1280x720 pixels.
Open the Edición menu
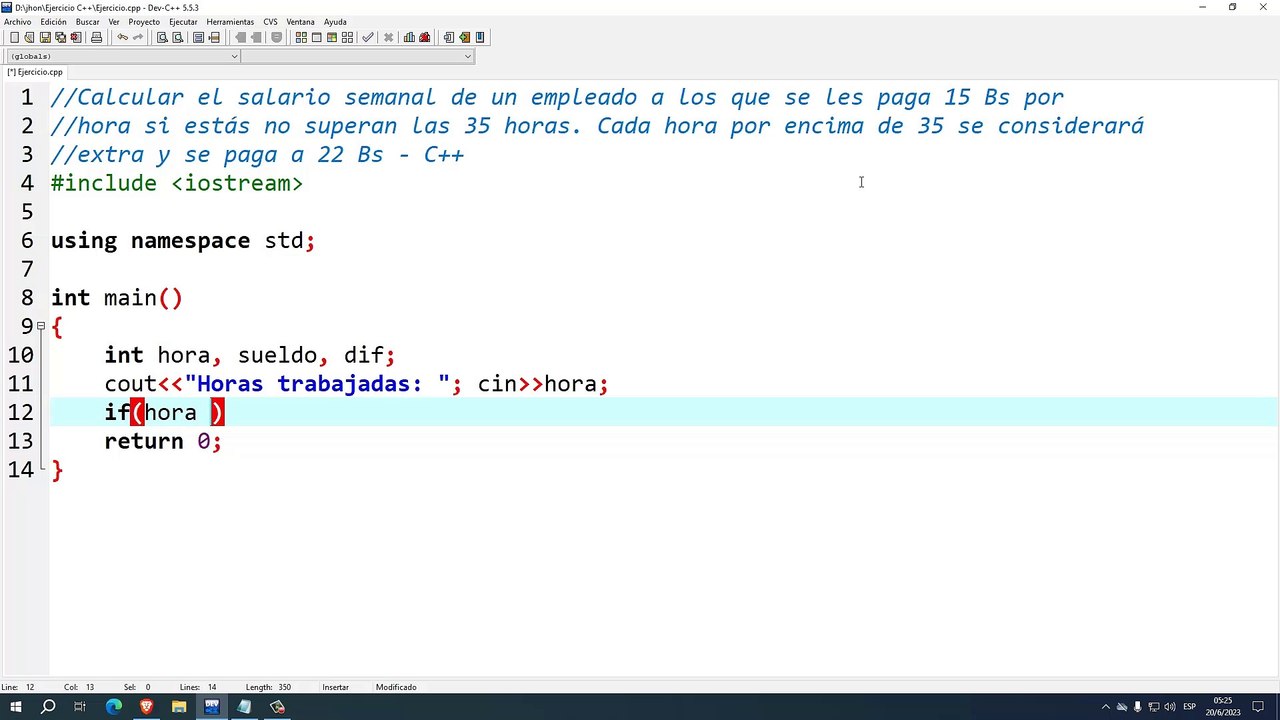coord(53,22)
